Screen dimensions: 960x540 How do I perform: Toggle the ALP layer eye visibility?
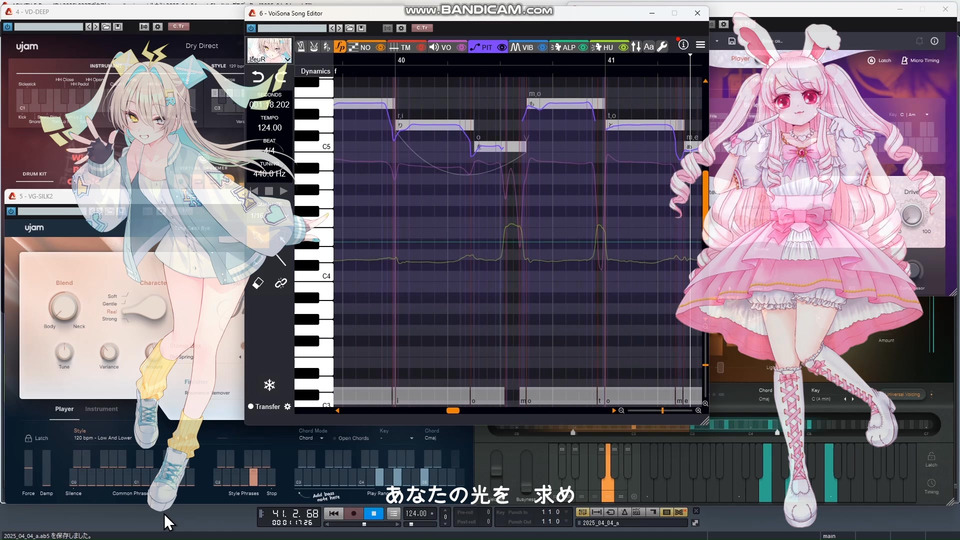pyautogui.click(x=583, y=47)
